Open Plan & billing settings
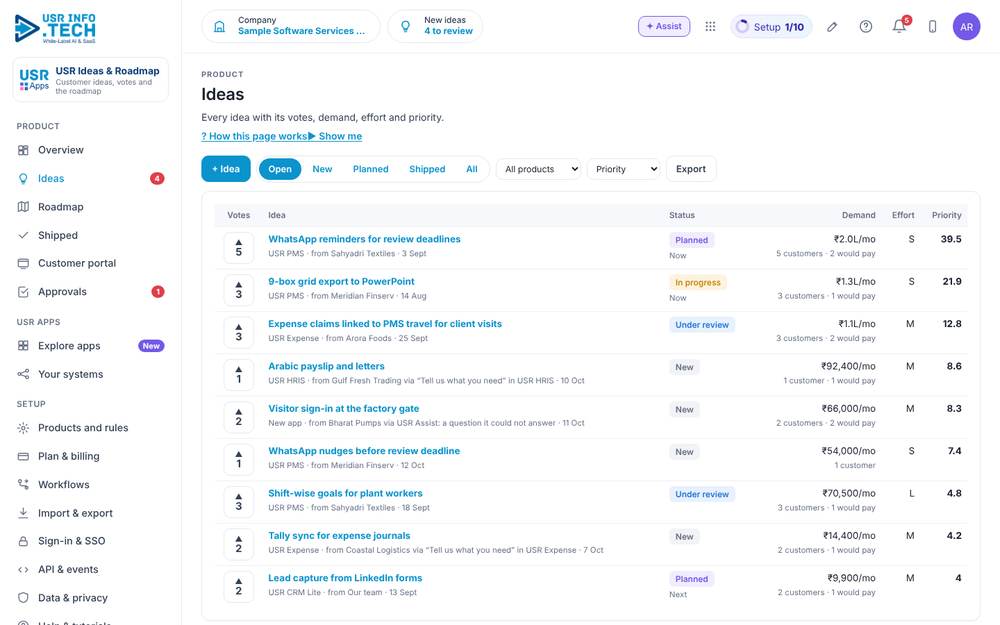1000x625 pixels. pos(91,456)
